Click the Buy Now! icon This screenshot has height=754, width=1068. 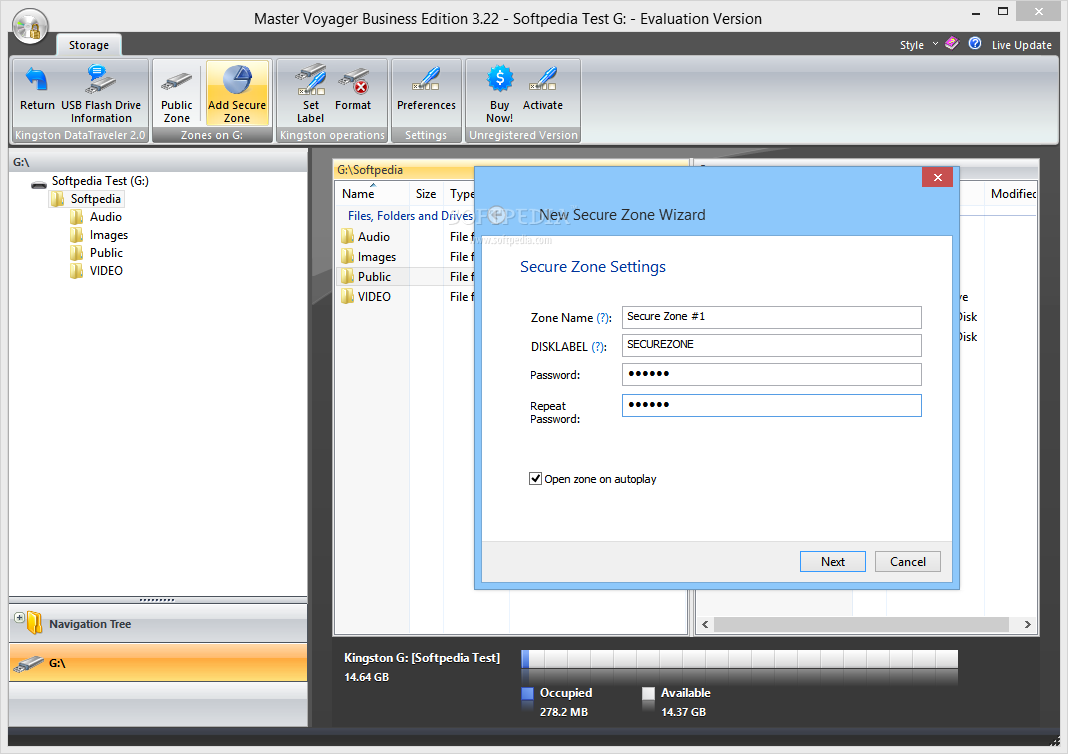[x=499, y=94]
